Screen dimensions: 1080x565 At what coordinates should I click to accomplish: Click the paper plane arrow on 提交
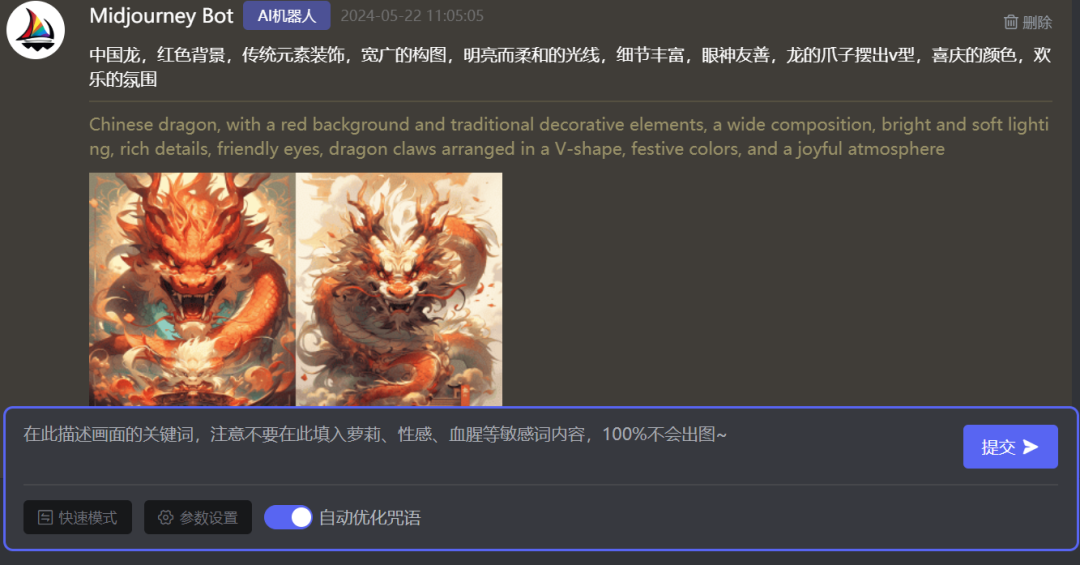1030,447
